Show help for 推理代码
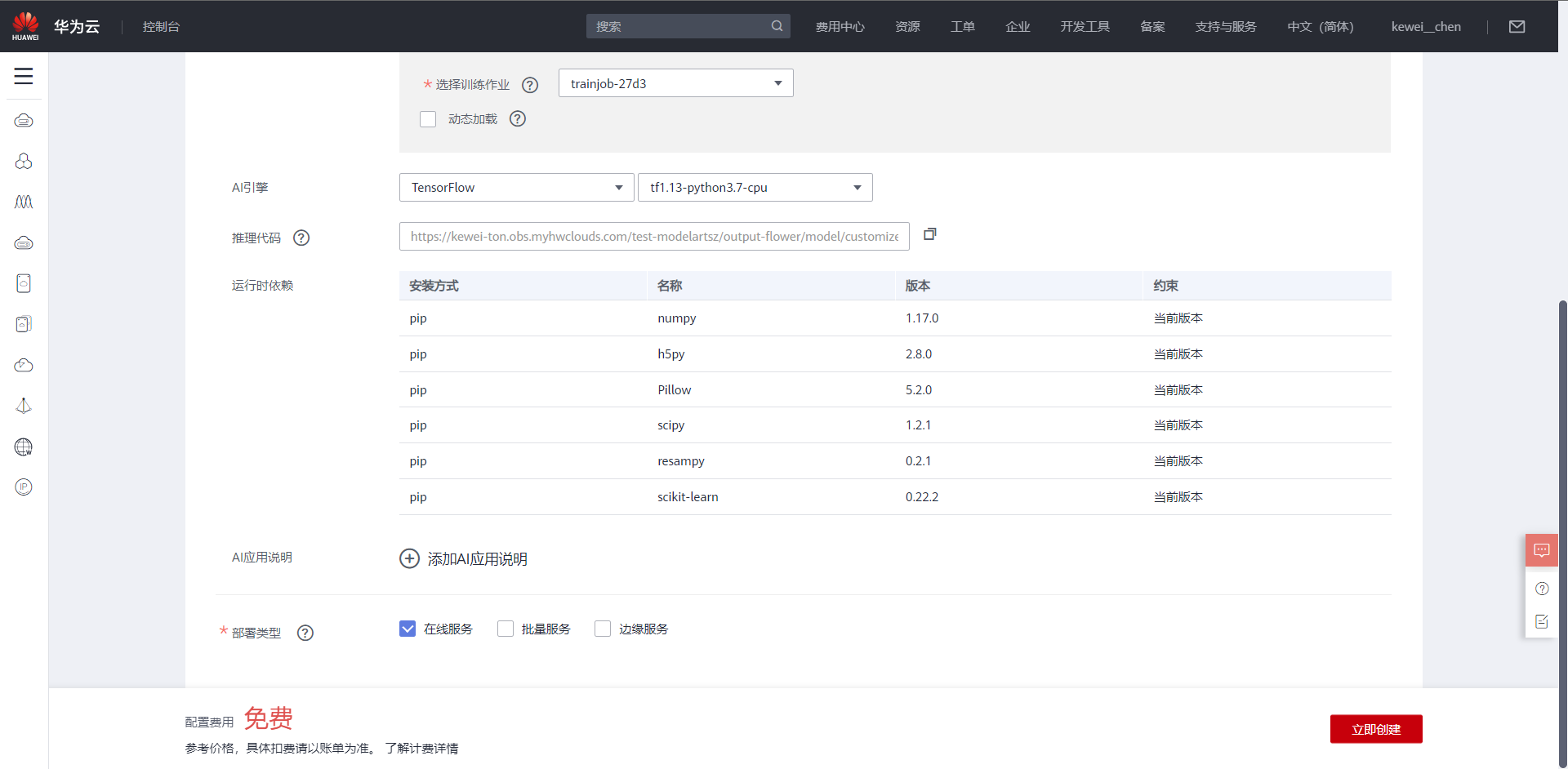Viewport: 1568px width, 769px height. [x=301, y=238]
